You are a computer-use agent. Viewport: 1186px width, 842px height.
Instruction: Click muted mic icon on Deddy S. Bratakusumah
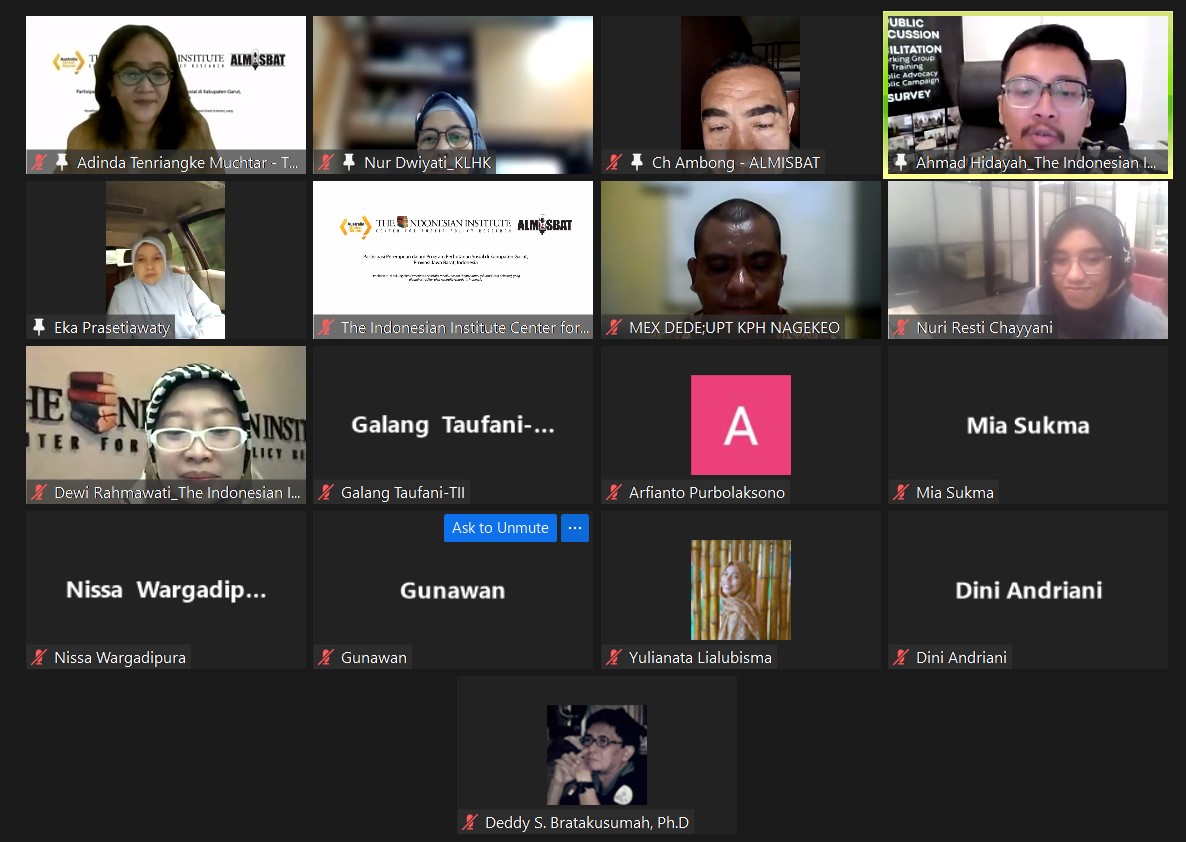(x=470, y=822)
